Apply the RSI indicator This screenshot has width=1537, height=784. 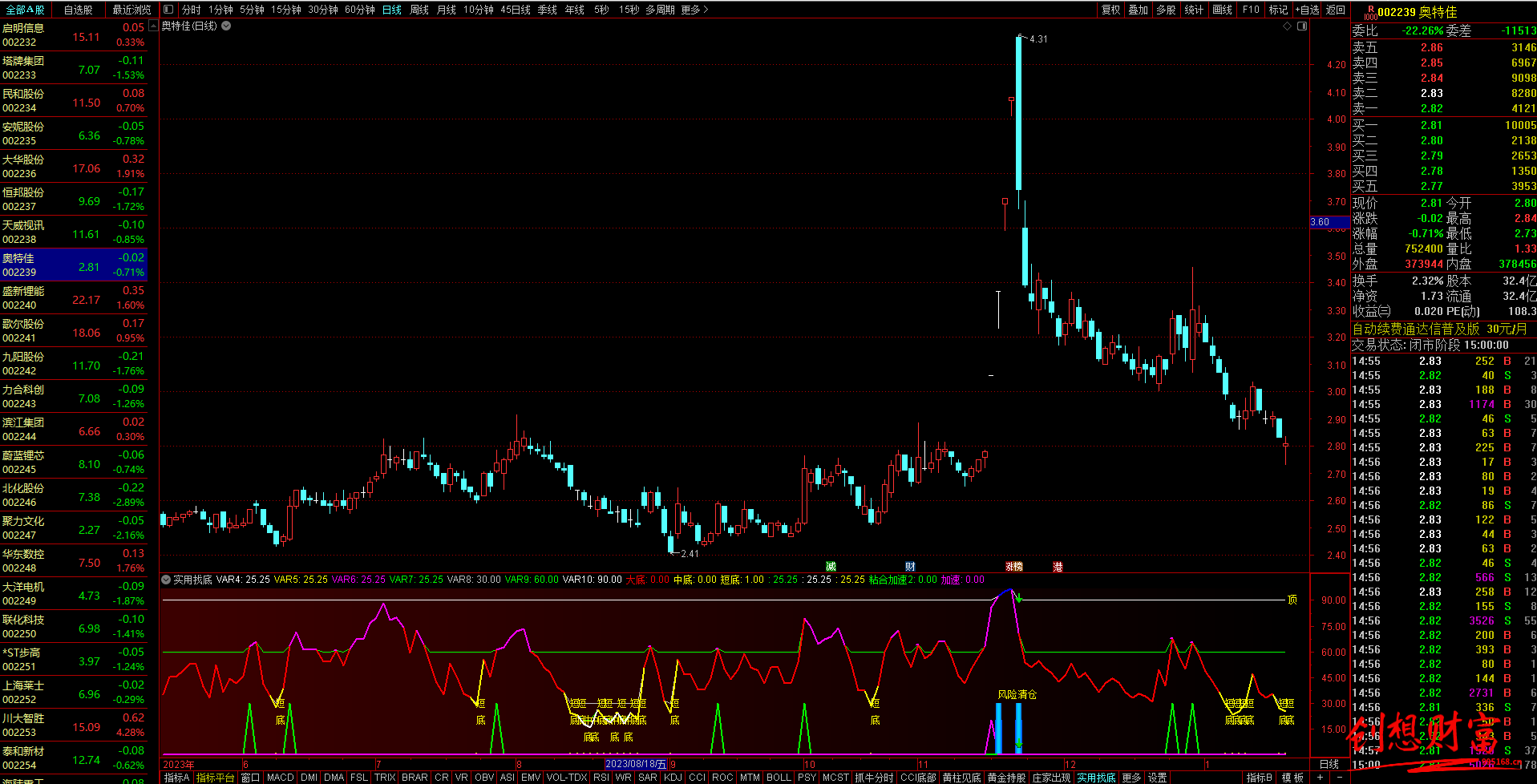(x=601, y=778)
